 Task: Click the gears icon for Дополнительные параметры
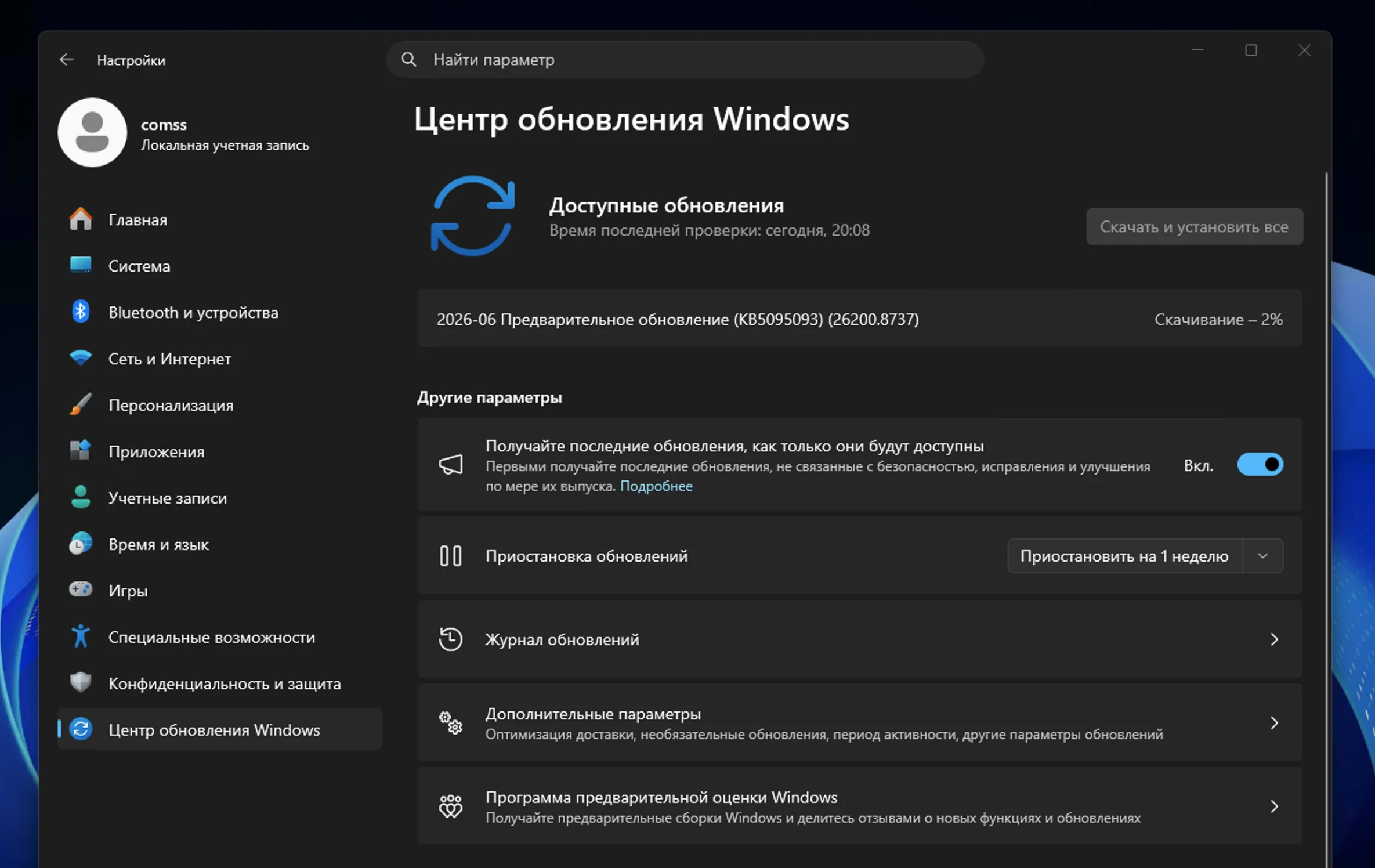(x=451, y=722)
